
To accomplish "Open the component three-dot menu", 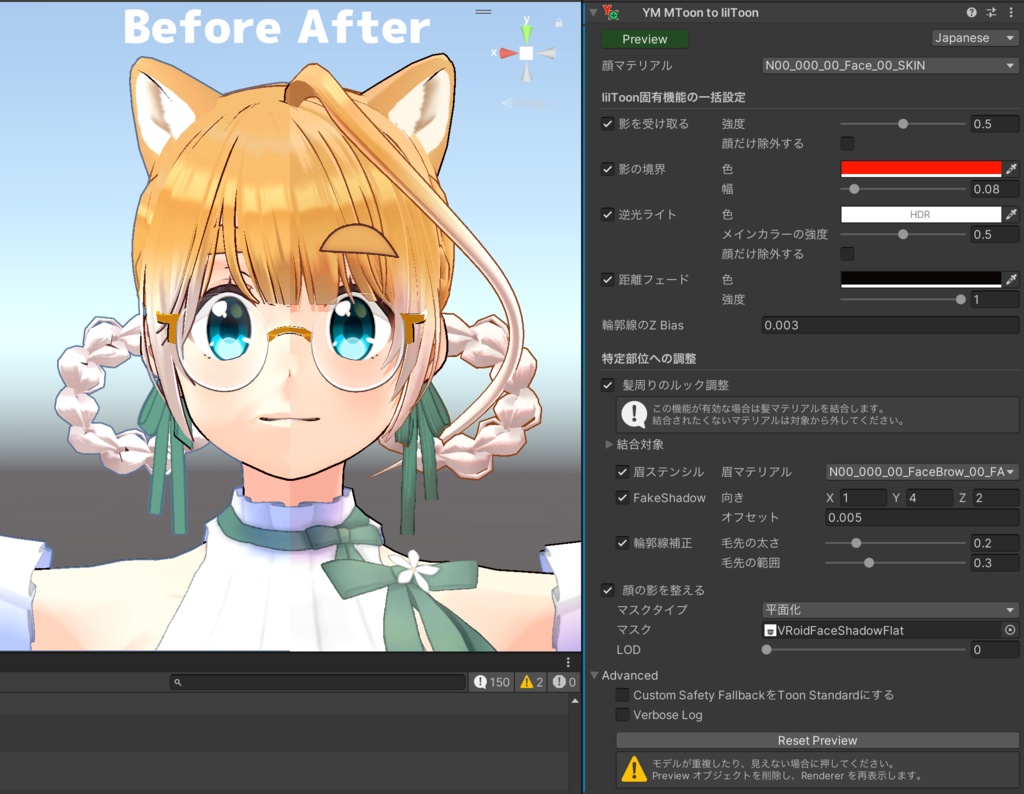I will point(1011,12).
